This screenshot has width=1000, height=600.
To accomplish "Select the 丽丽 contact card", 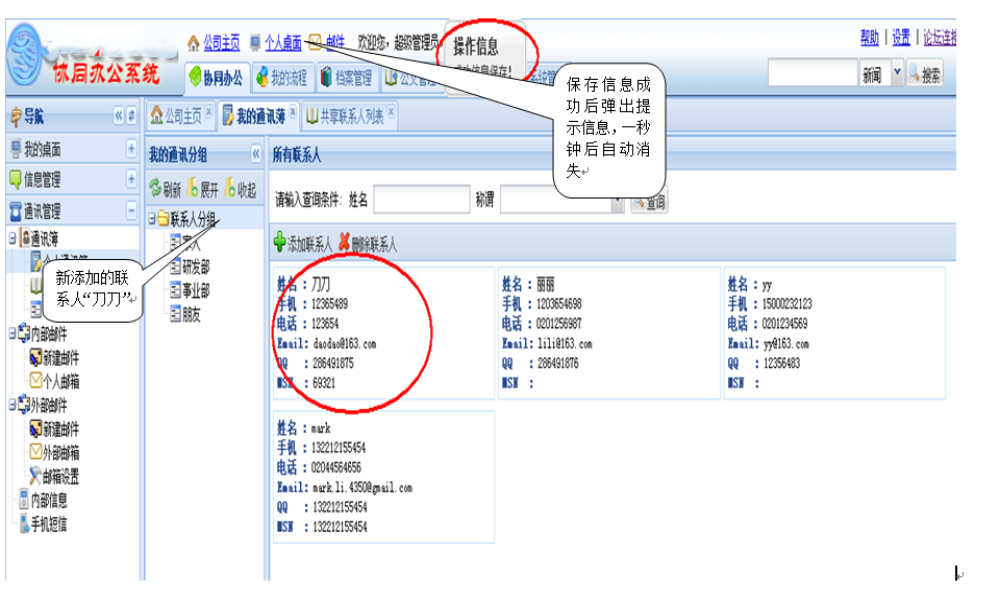I will coord(609,333).
